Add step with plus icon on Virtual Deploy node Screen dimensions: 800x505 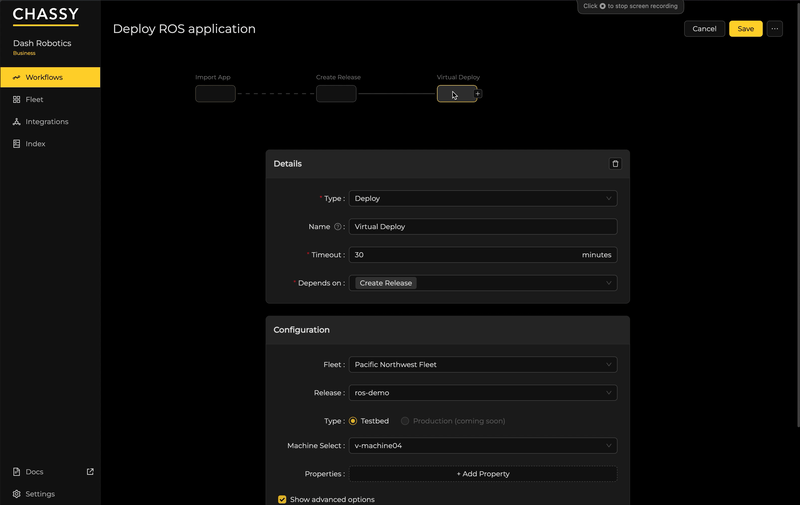478,94
